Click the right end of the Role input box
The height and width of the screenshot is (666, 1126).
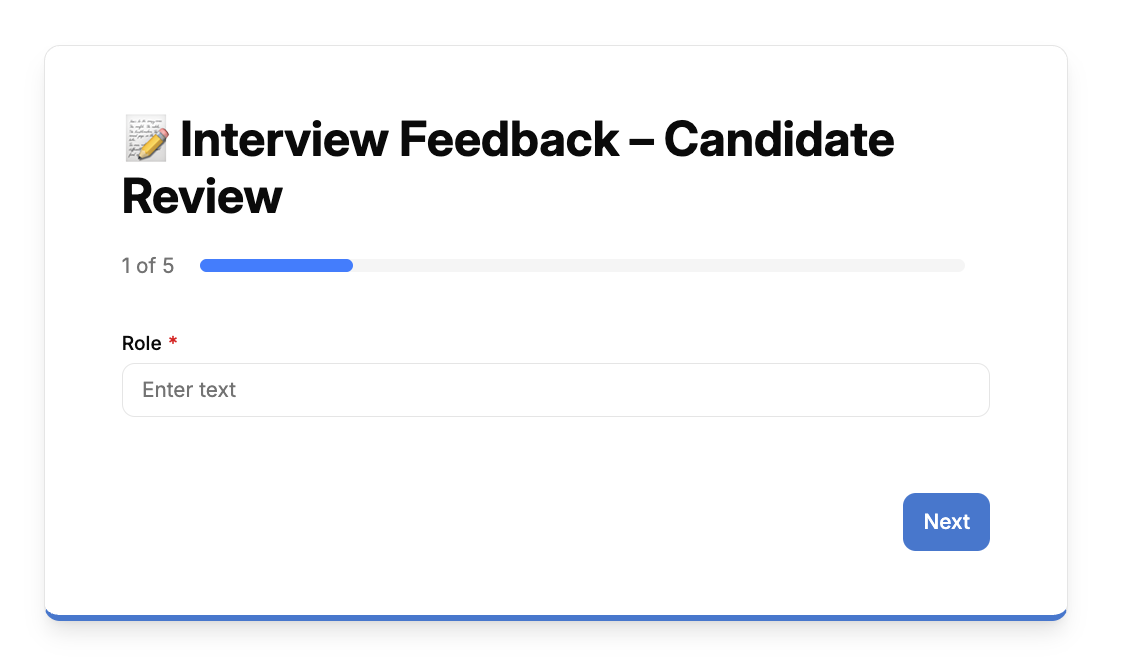tap(977, 390)
